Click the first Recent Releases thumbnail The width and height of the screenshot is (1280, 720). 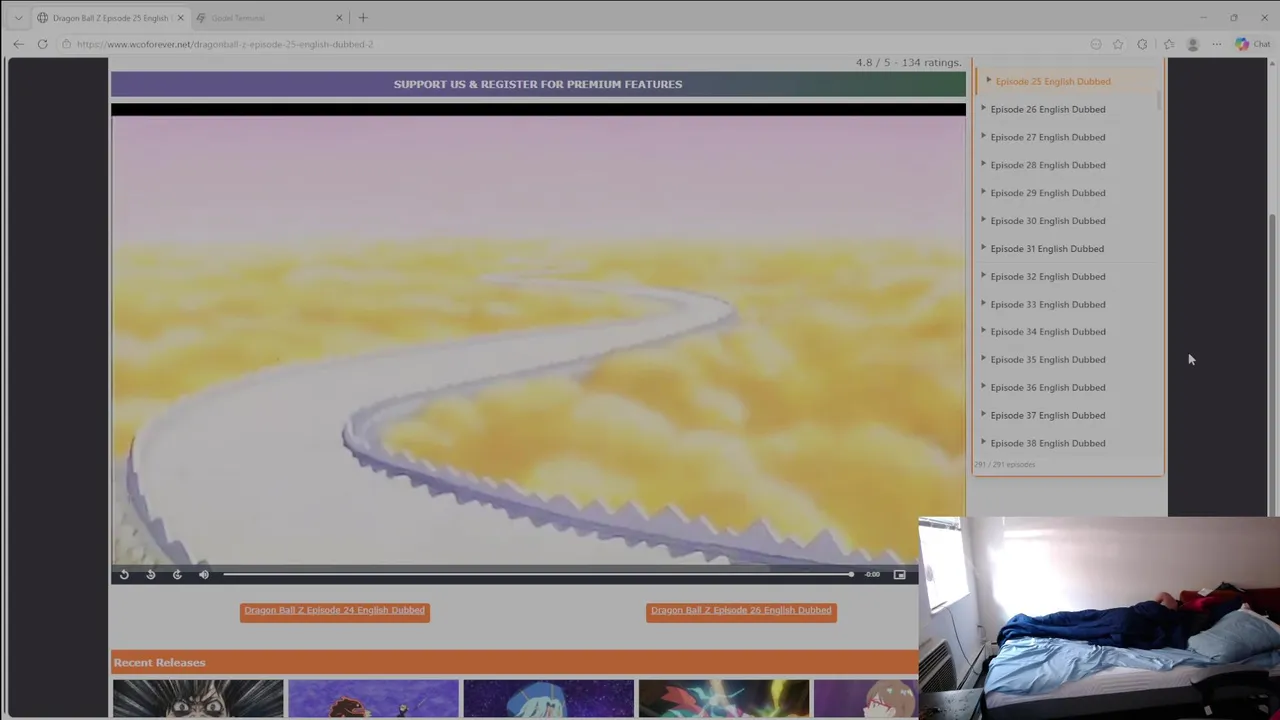click(x=198, y=698)
